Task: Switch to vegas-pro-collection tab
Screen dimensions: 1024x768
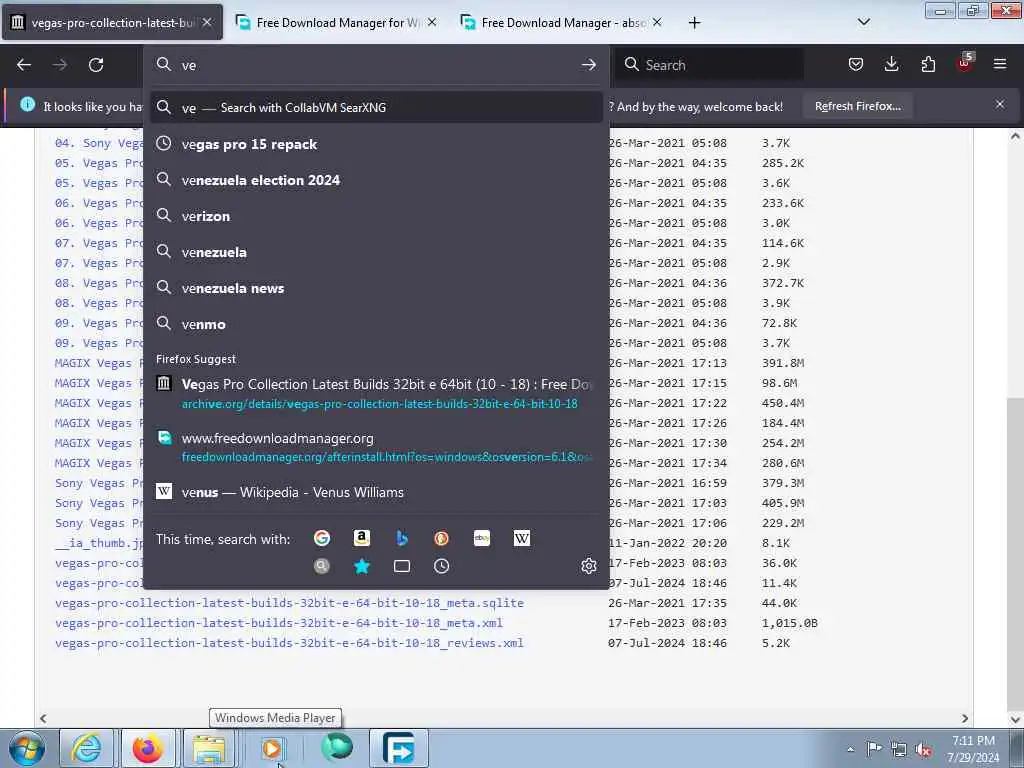Action: click(x=112, y=23)
